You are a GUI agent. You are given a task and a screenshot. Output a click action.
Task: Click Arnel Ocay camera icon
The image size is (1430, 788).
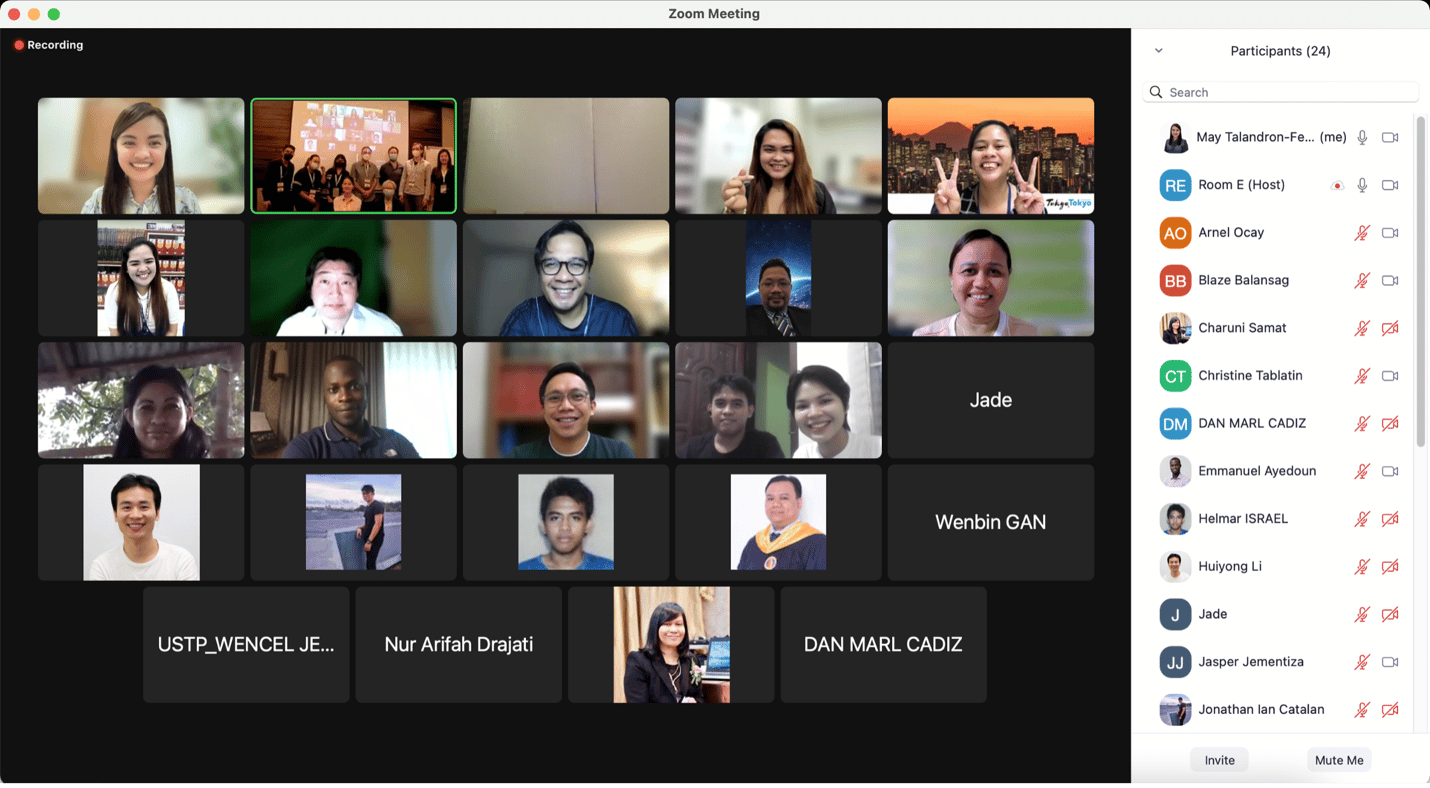[1390, 233]
